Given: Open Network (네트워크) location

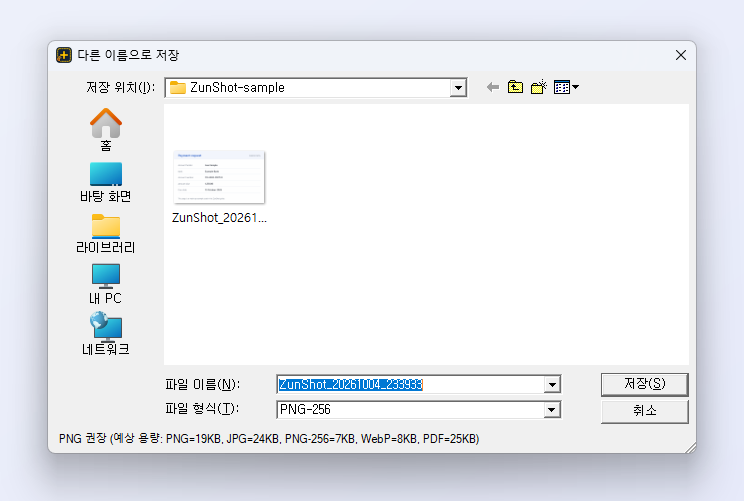Looking at the screenshot, I should [106, 334].
